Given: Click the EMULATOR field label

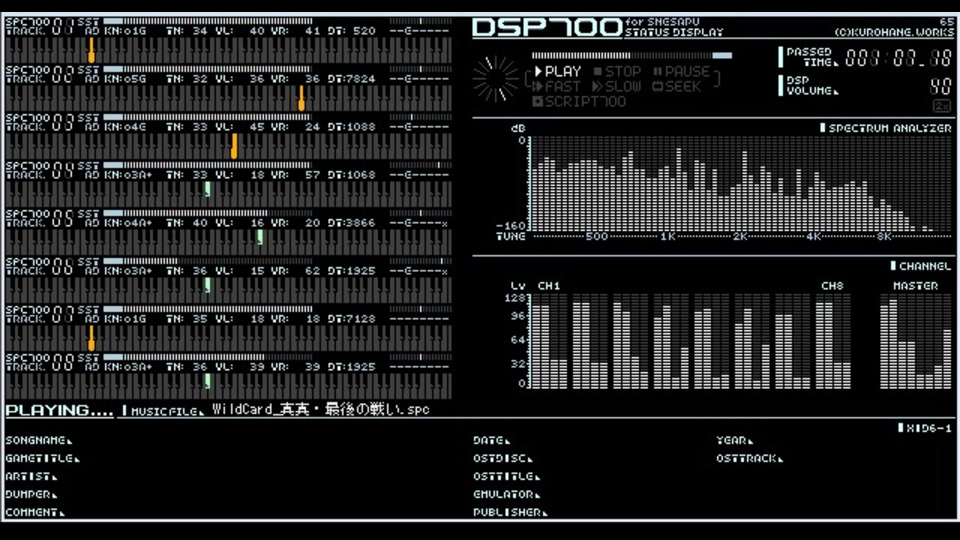Looking at the screenshot, I should coord(506,494).
